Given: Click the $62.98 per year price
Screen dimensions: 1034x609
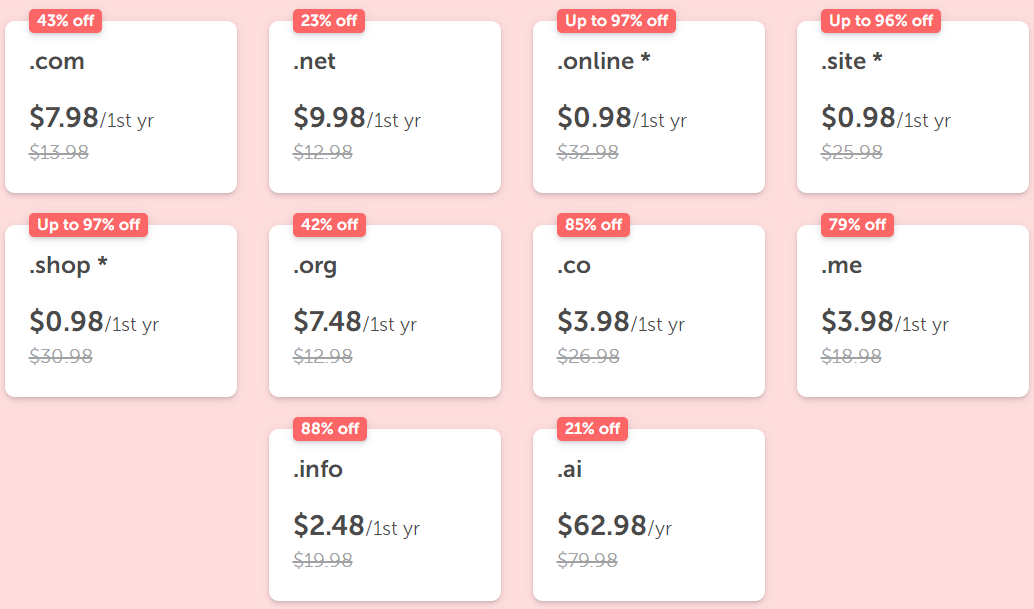Looking at the screenshot, I should (x=602, y=526).
